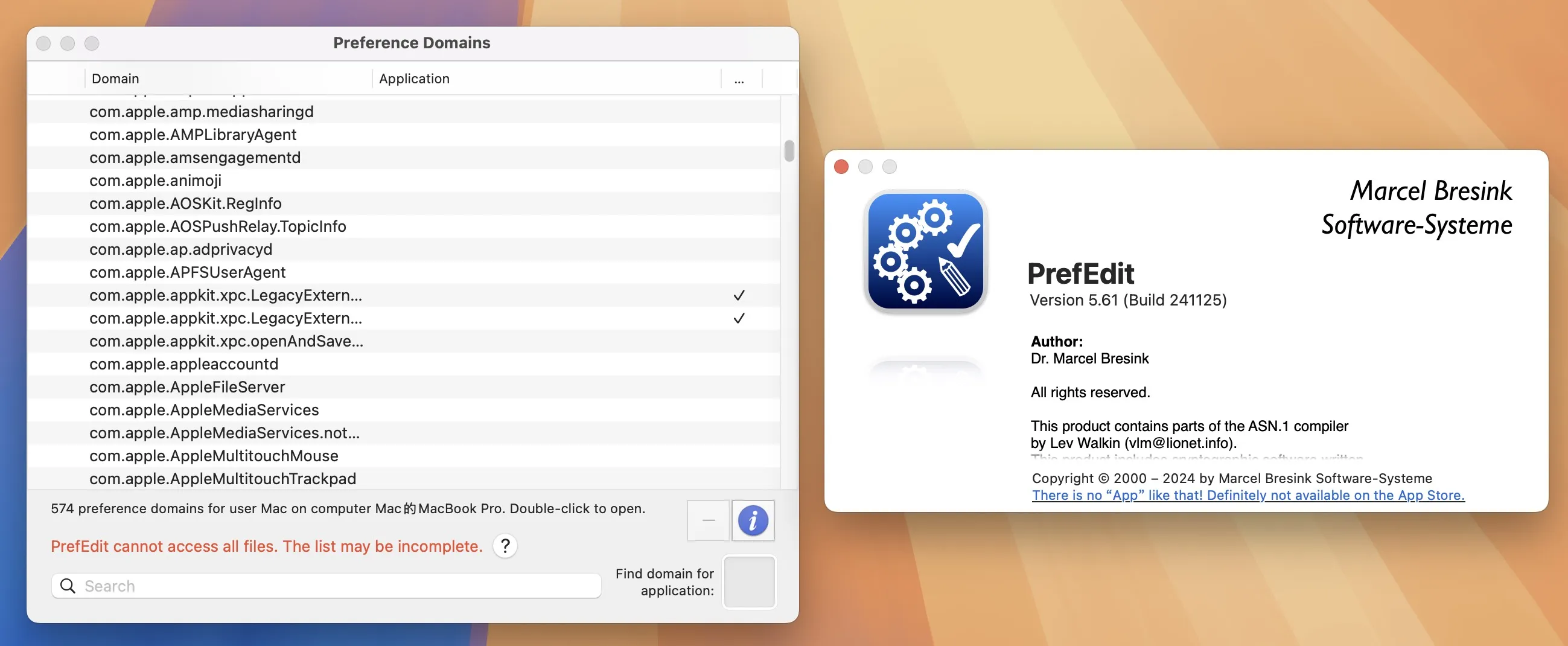Click the '574 preference domains' status text
This screenshot has height=646, width=1568.
point(348,508)
